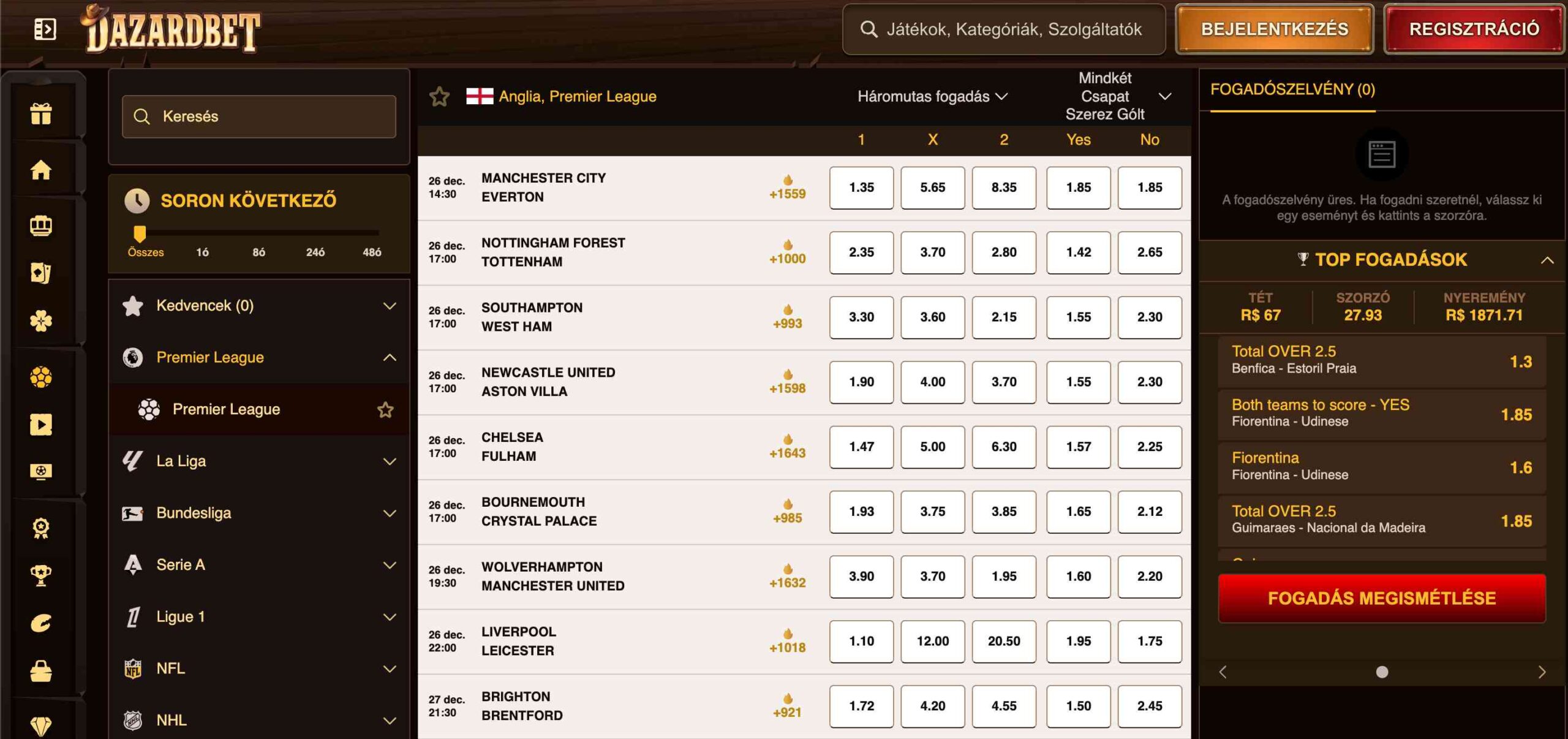This screenshot has width=1568, height=739.
Task: Open the playing cards sidebar icon
Action: coord(41,273)
